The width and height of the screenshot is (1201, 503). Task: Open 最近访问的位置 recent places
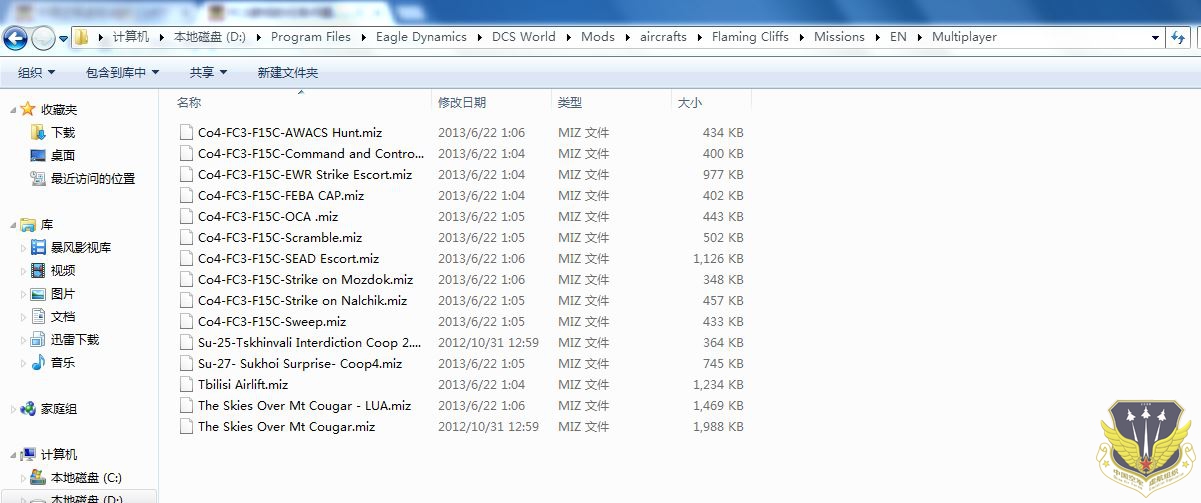92,178
